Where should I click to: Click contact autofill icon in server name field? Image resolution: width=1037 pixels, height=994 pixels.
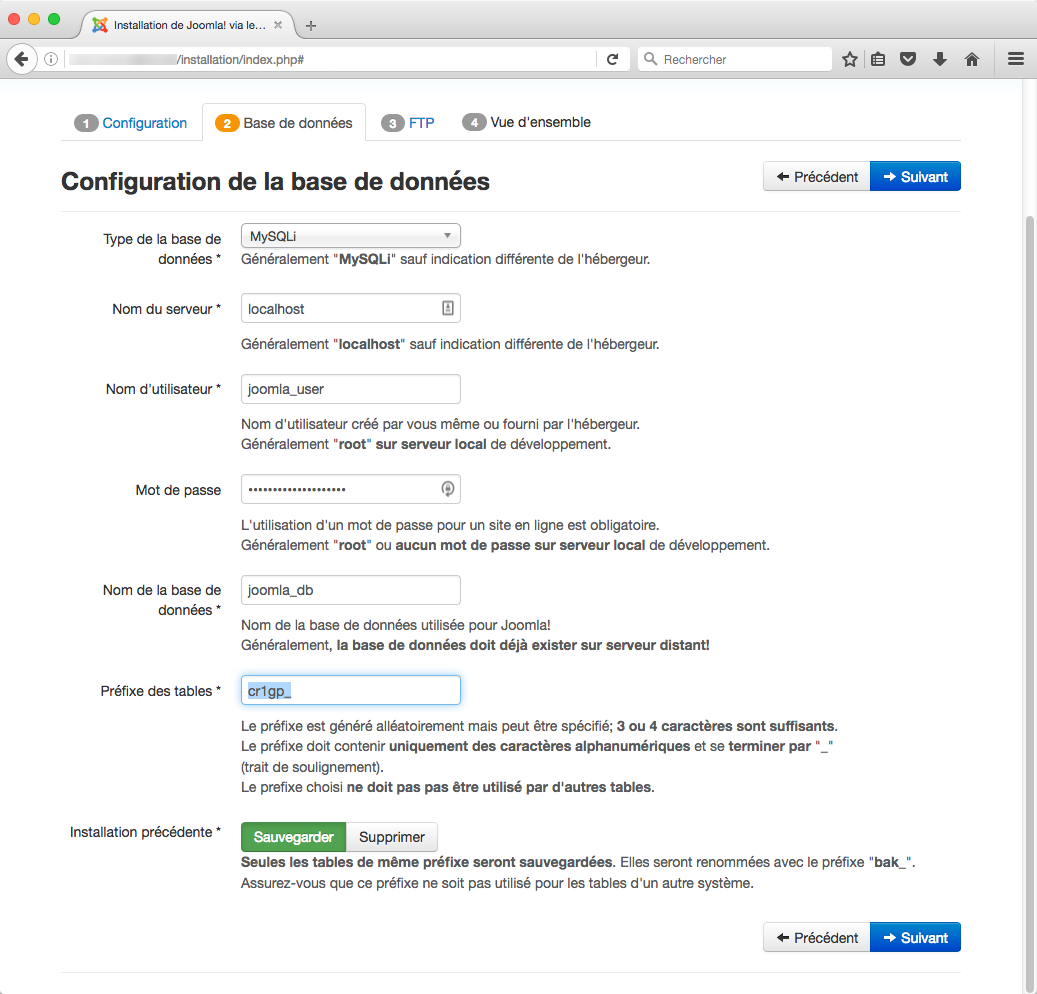448,308
